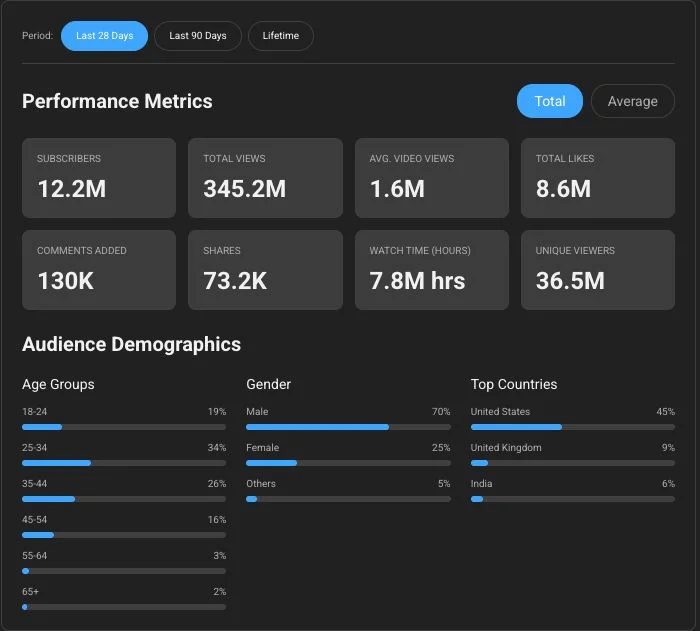Click the Female gender percentage bar
Screen dimensions: 700x631
pos(348,463)
